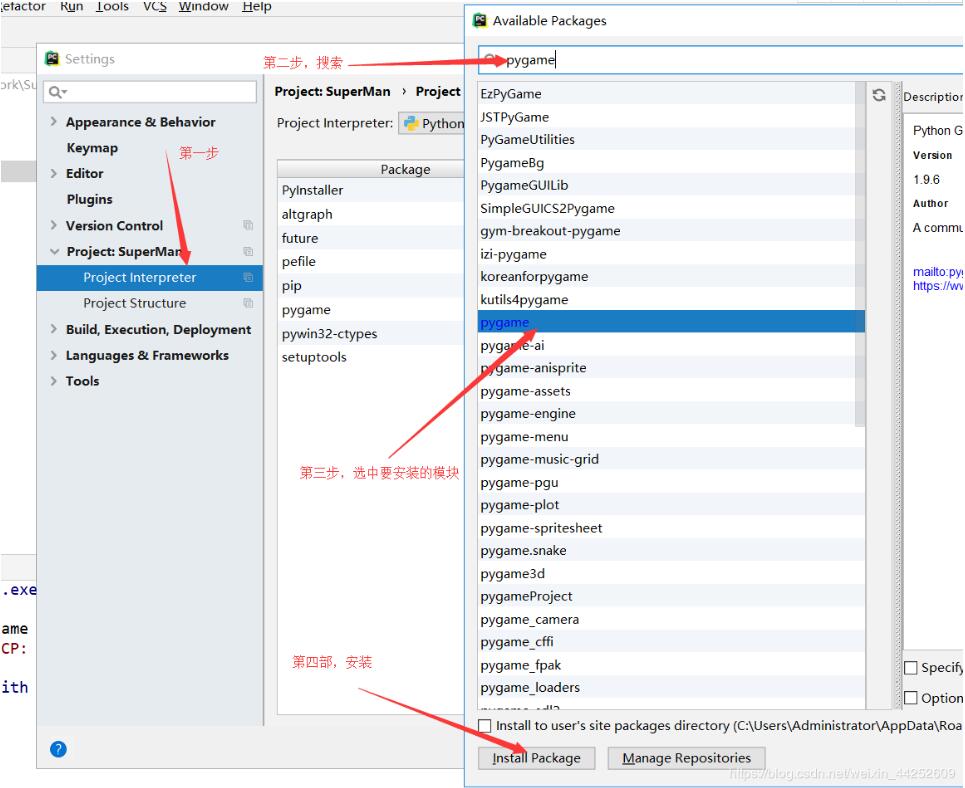The width and height of the screenshot is (965, 788).
Task: Toggle the Options checkbox
Action: tap(911, 698)
